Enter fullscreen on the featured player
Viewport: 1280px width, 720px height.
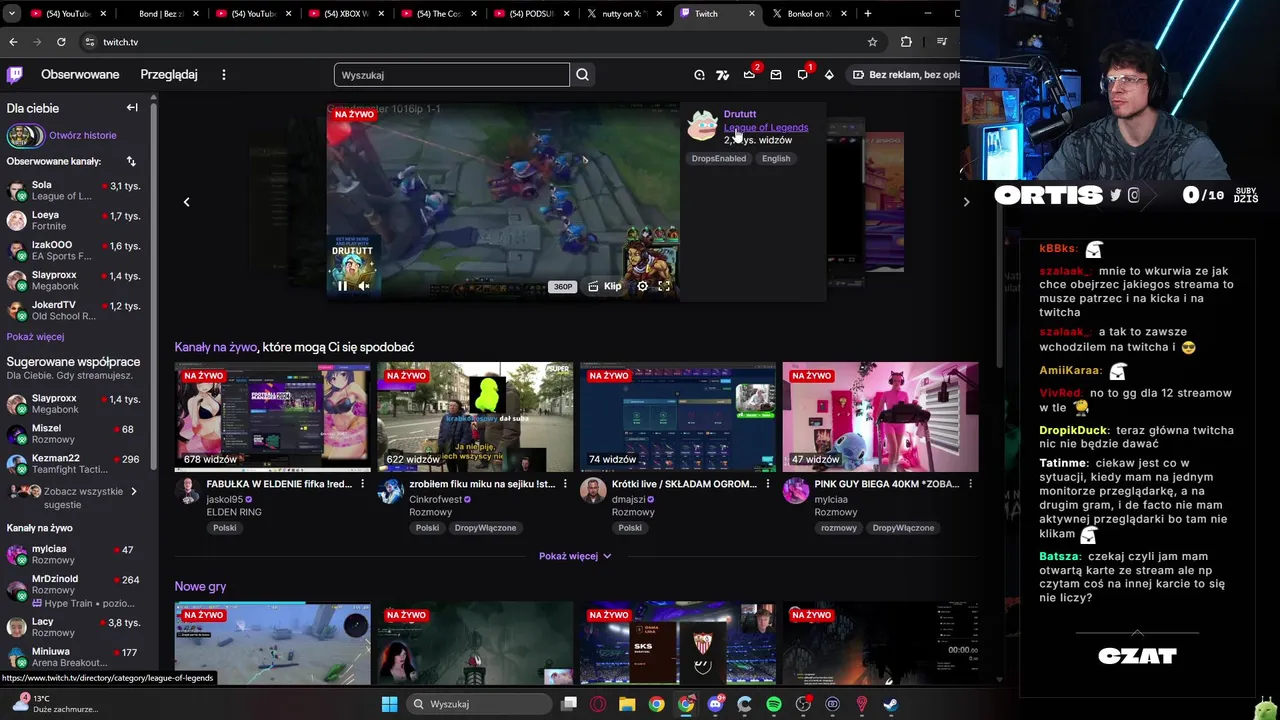[x=664, y=286]
